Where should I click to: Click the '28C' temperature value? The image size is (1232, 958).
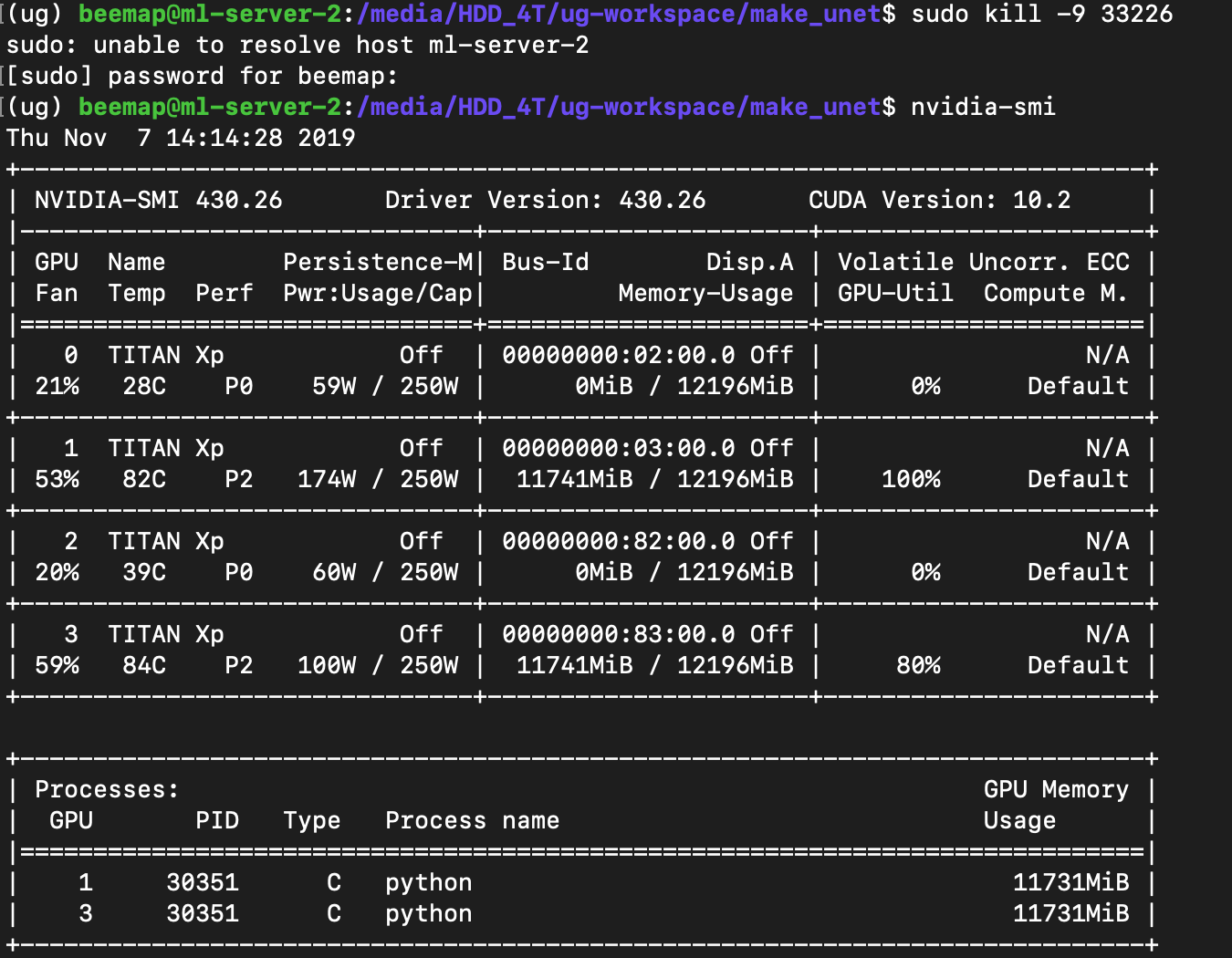pos(144,386)
